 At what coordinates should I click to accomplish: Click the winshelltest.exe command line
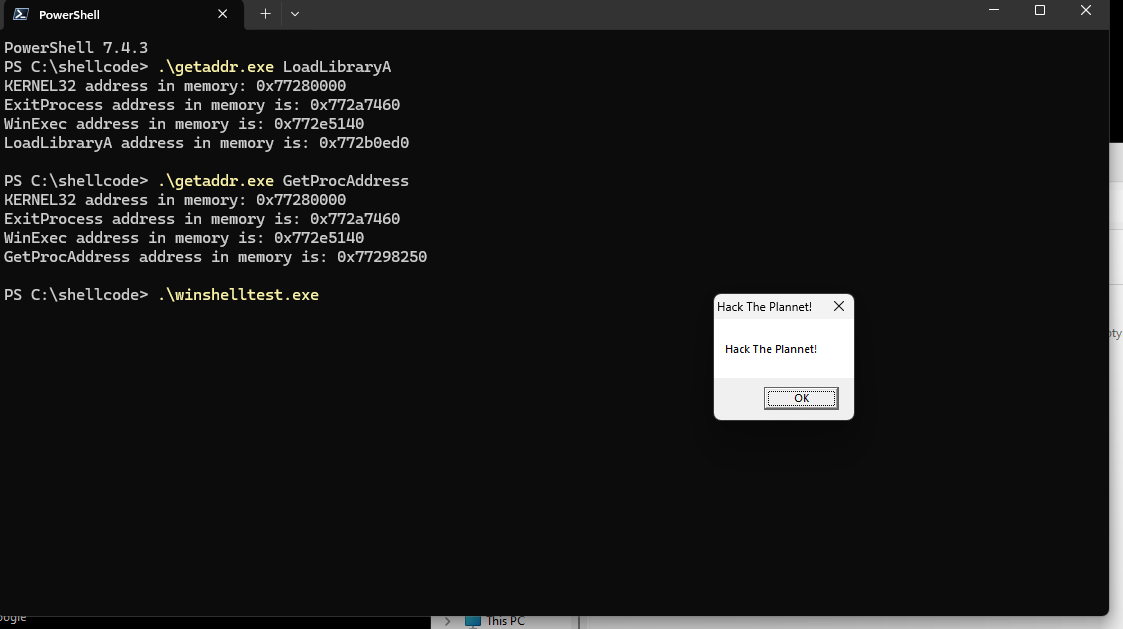pyautogui.click(x=238, y=295)
